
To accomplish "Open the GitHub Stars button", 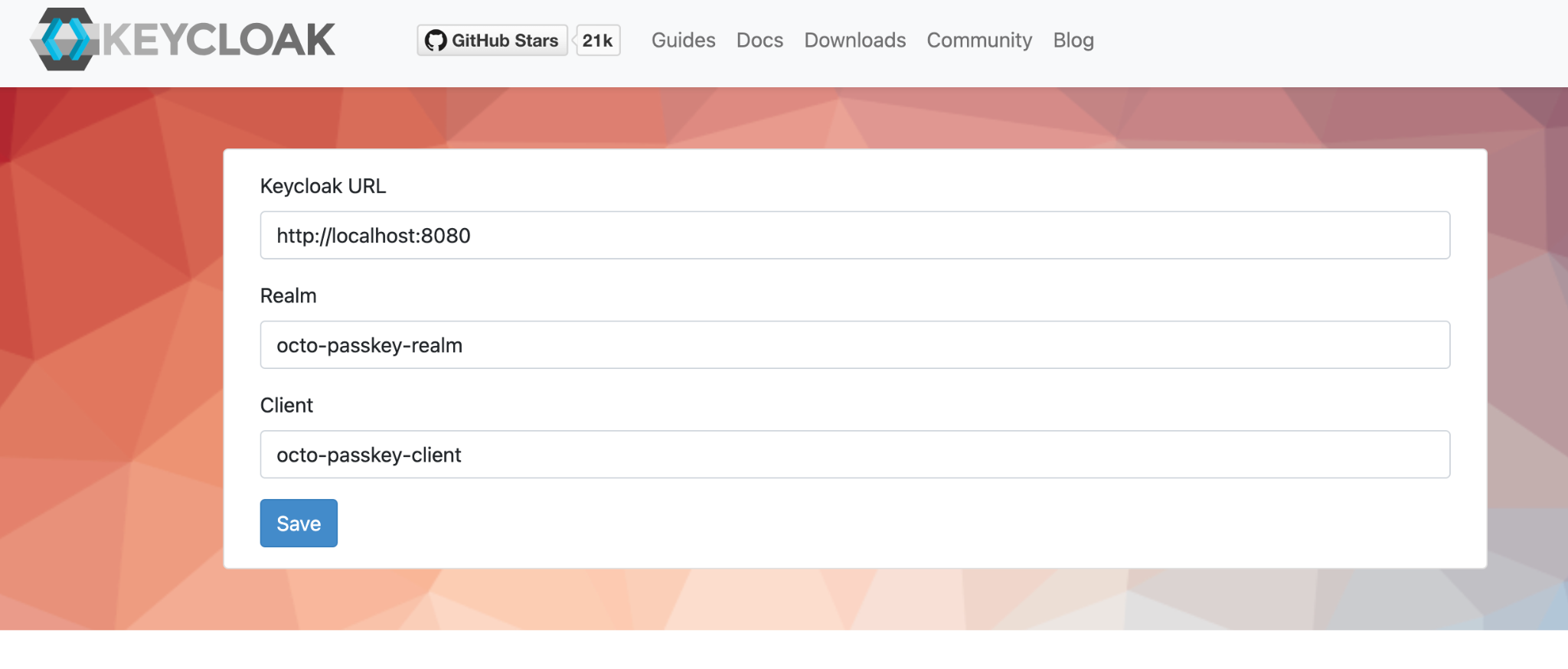I will click(492, 41).
